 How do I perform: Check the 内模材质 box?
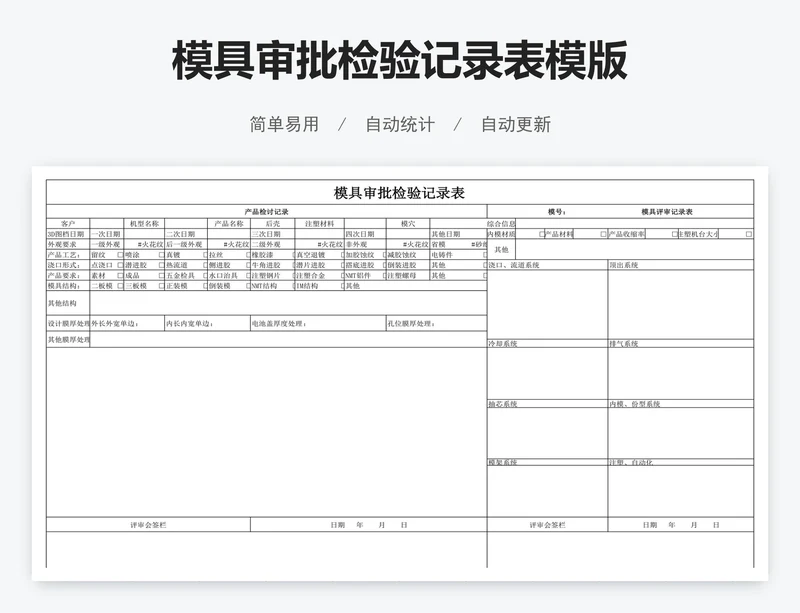point(542,234)
